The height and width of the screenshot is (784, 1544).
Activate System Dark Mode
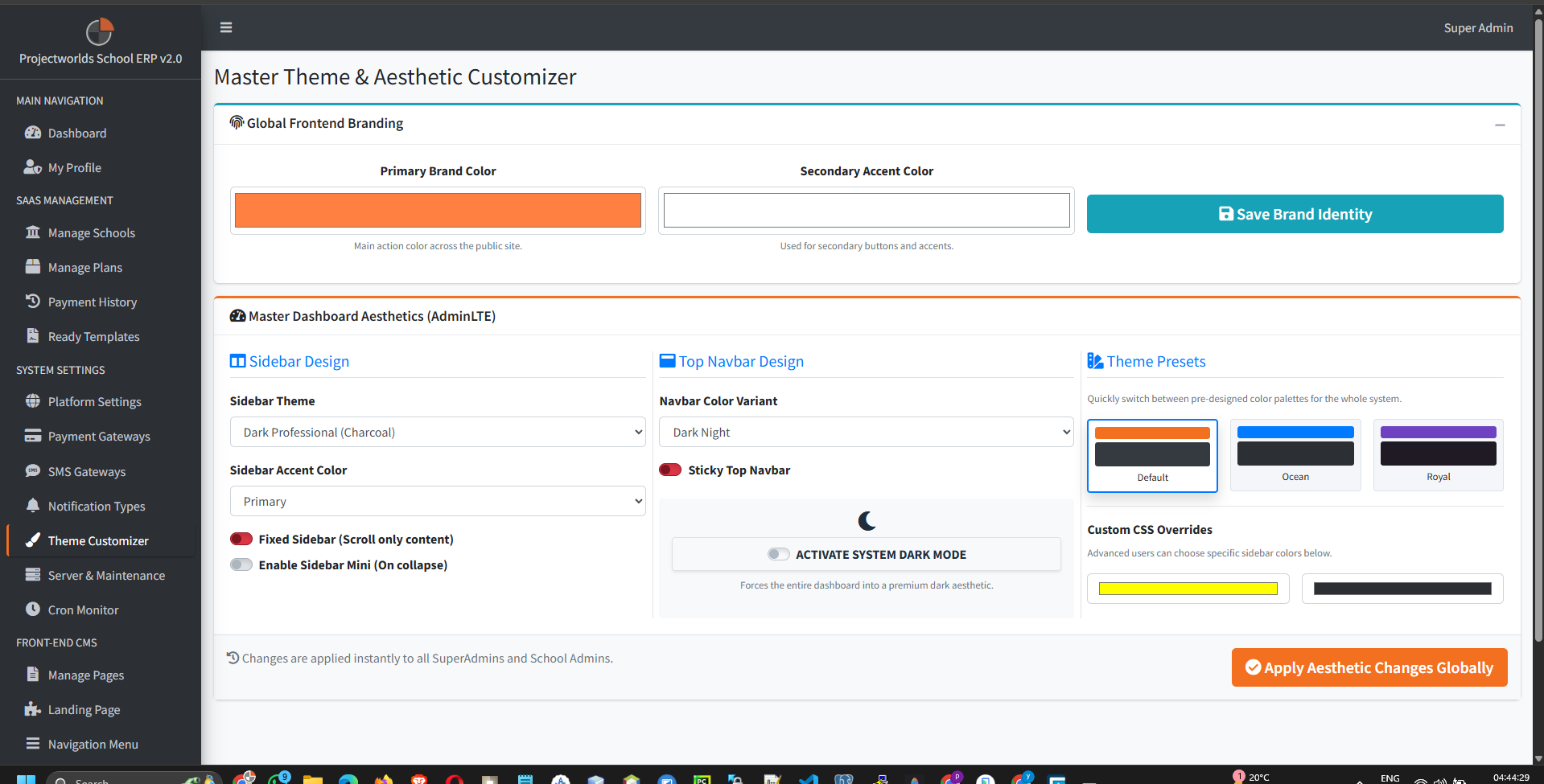click(778, 554)
